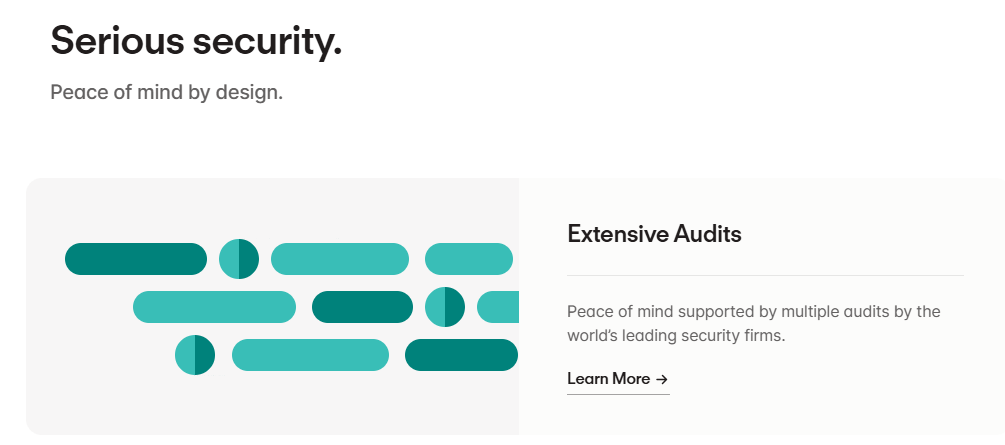
Task: Click the two-tone circle in bottom row
Action: (x=195, y=355)
